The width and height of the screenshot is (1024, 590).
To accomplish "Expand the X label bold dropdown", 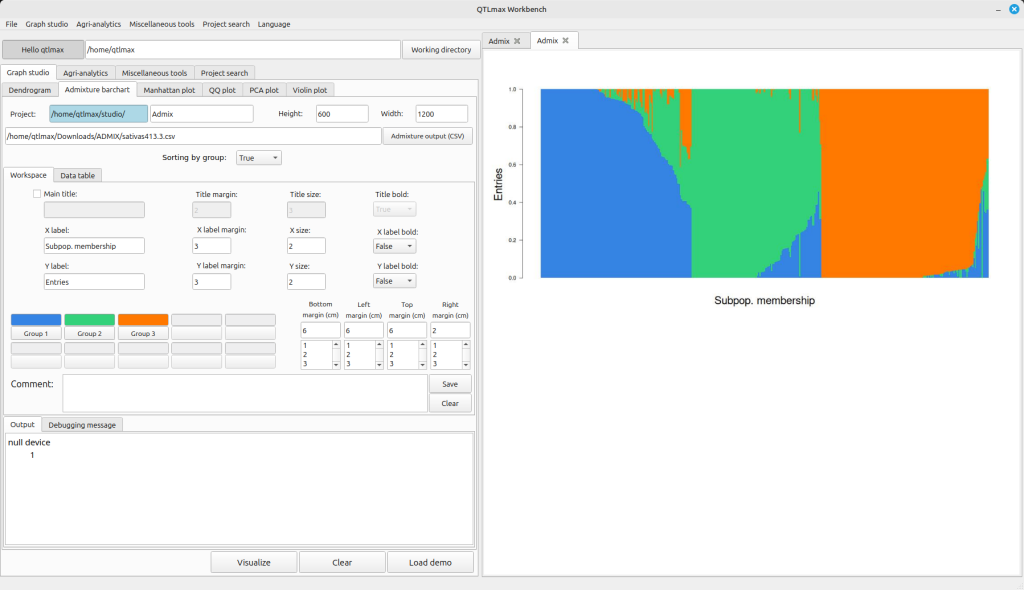I will [394, 246].
